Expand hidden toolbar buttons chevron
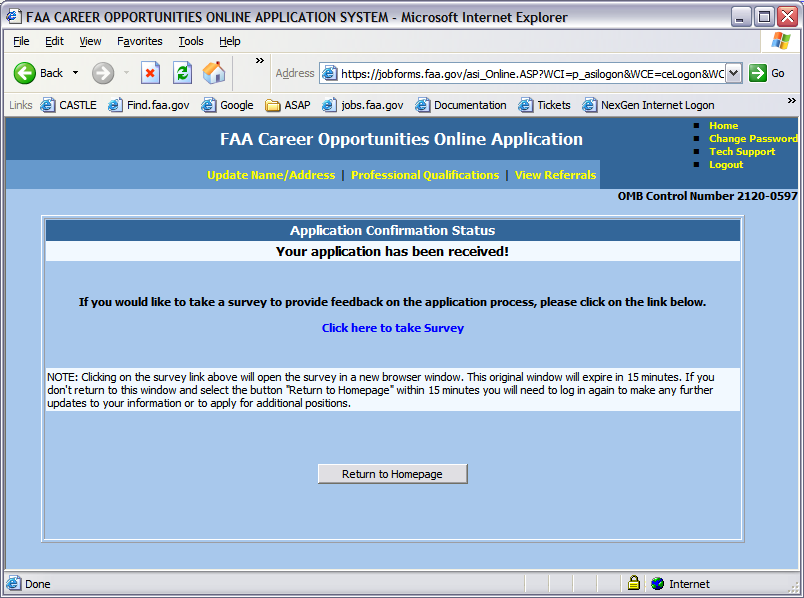 point(260,61)
